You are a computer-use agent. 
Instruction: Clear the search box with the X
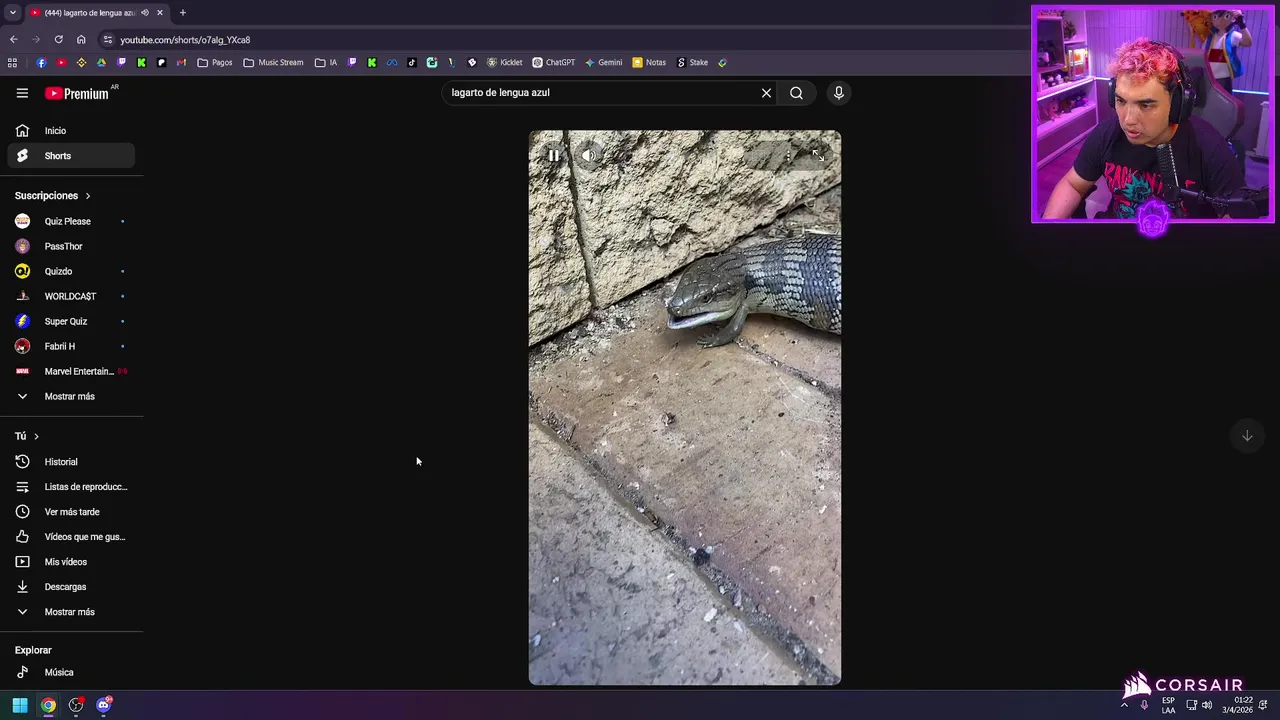[766, 93]
